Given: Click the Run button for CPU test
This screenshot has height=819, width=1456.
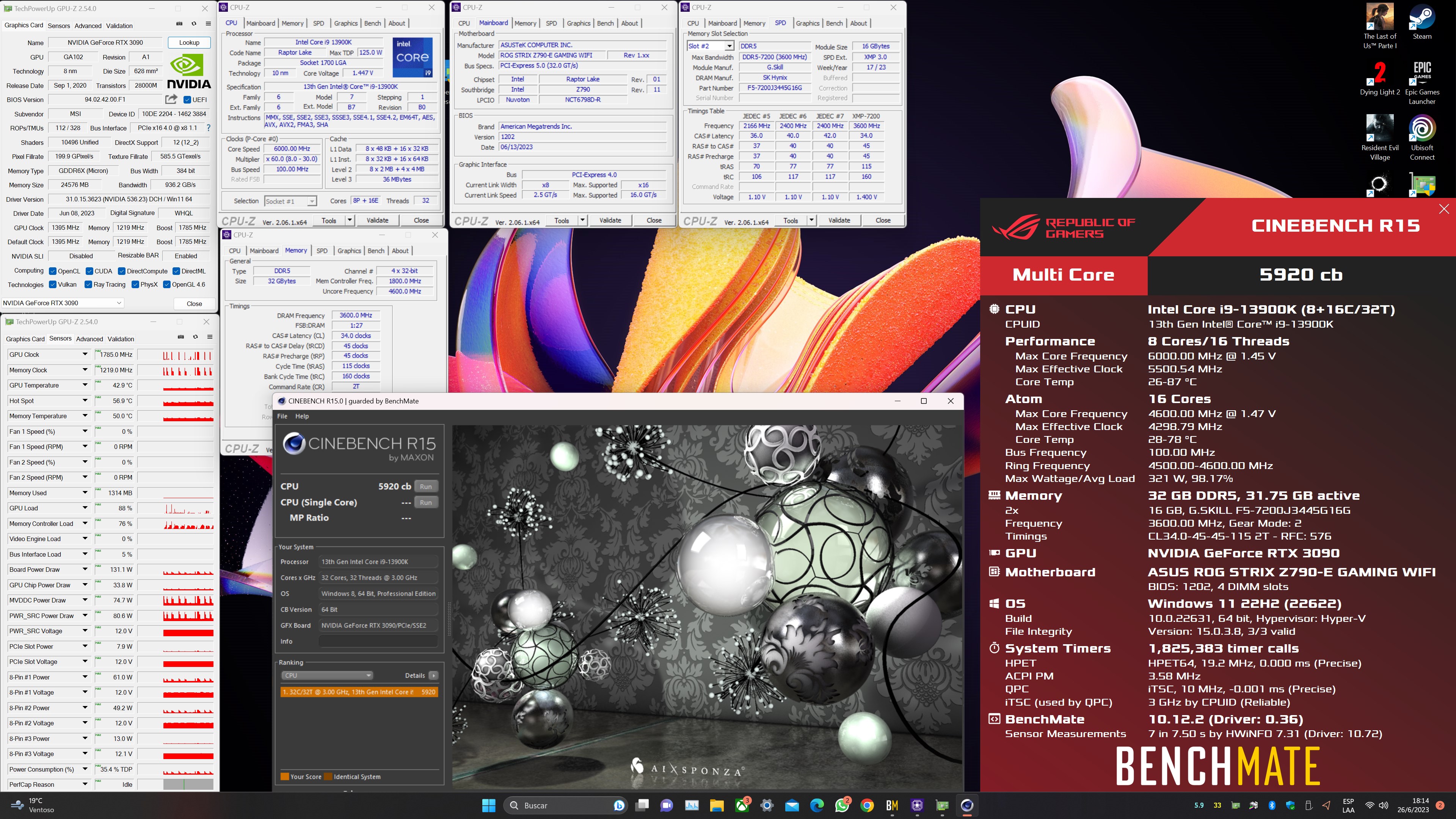Looking at the screenshot, I should [426, 486].
